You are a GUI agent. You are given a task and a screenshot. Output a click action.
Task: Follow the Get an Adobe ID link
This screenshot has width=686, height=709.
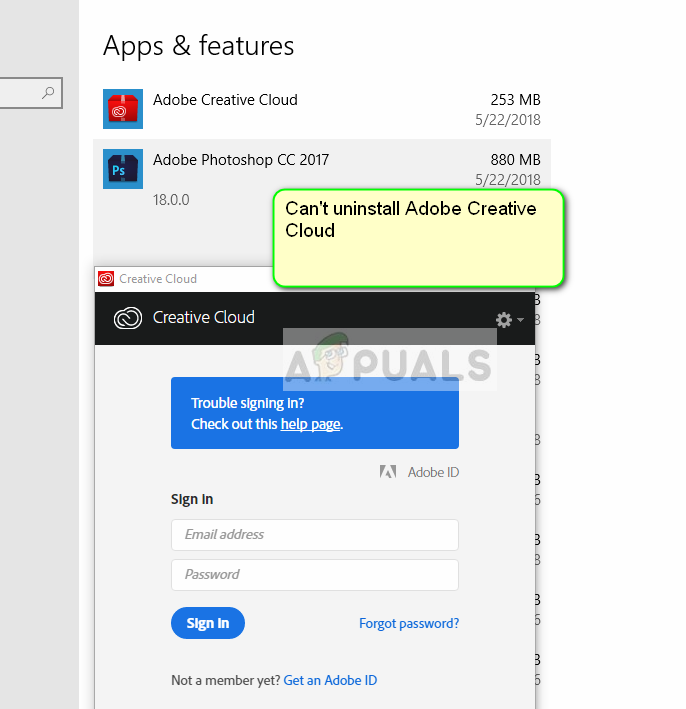(330, 680)
